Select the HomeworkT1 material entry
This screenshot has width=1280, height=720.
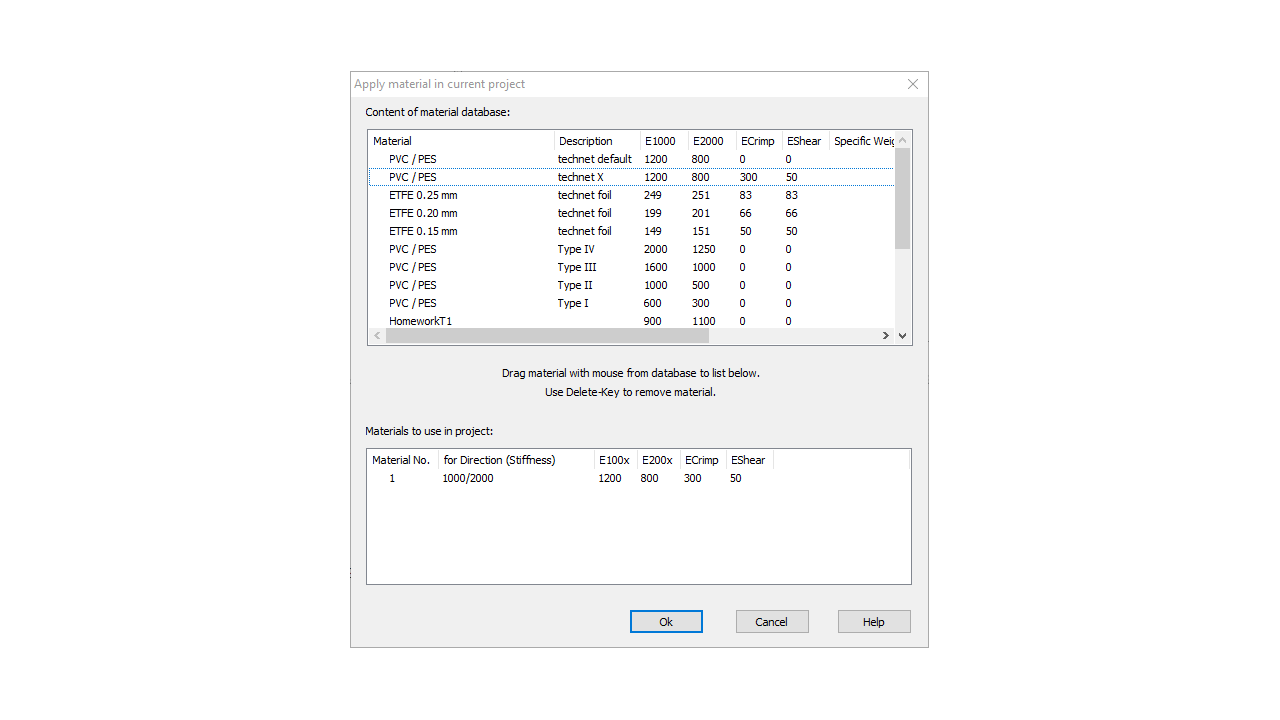coord(420,321)
